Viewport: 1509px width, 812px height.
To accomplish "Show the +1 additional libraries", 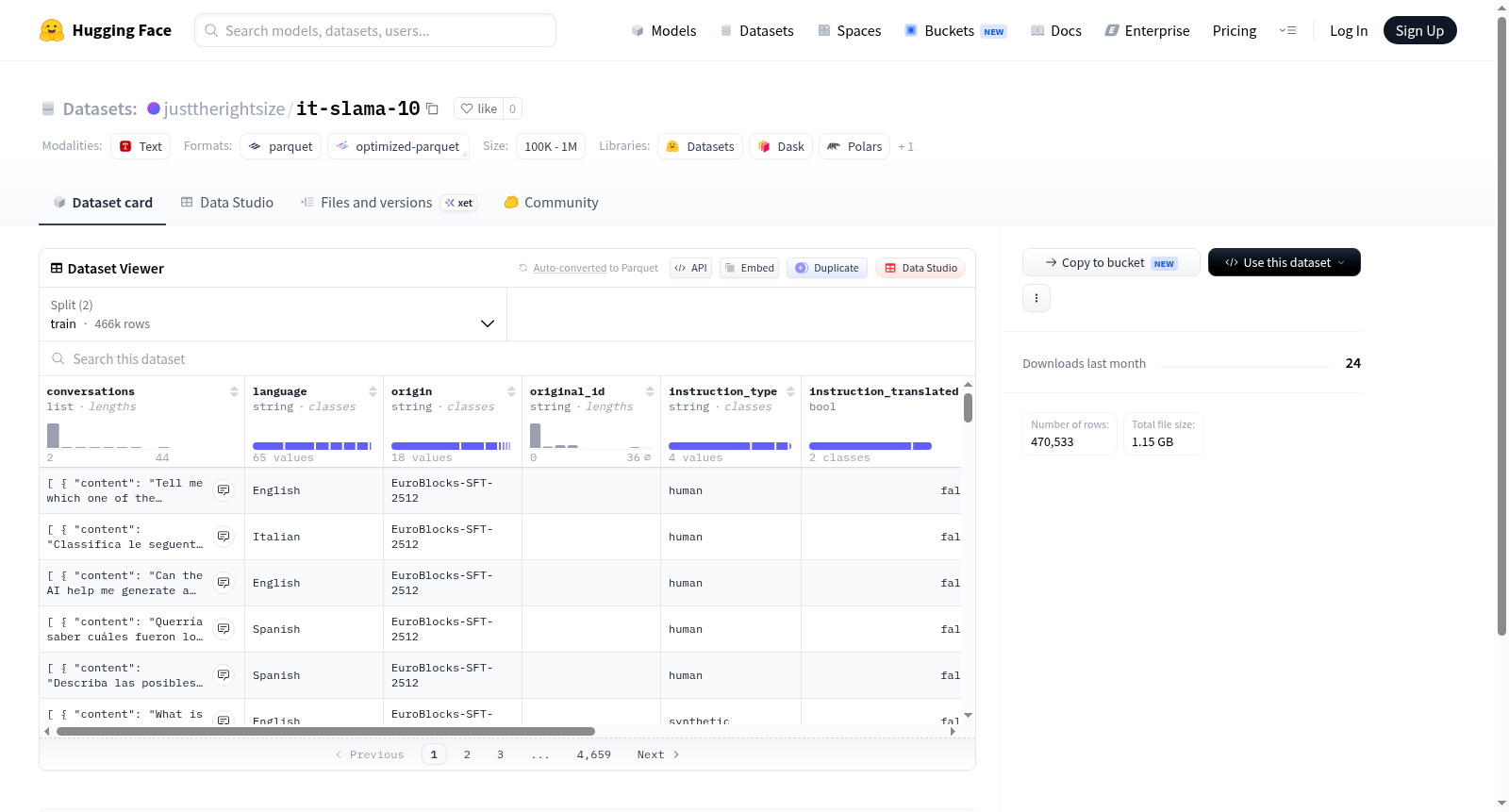I will [905, 147].
